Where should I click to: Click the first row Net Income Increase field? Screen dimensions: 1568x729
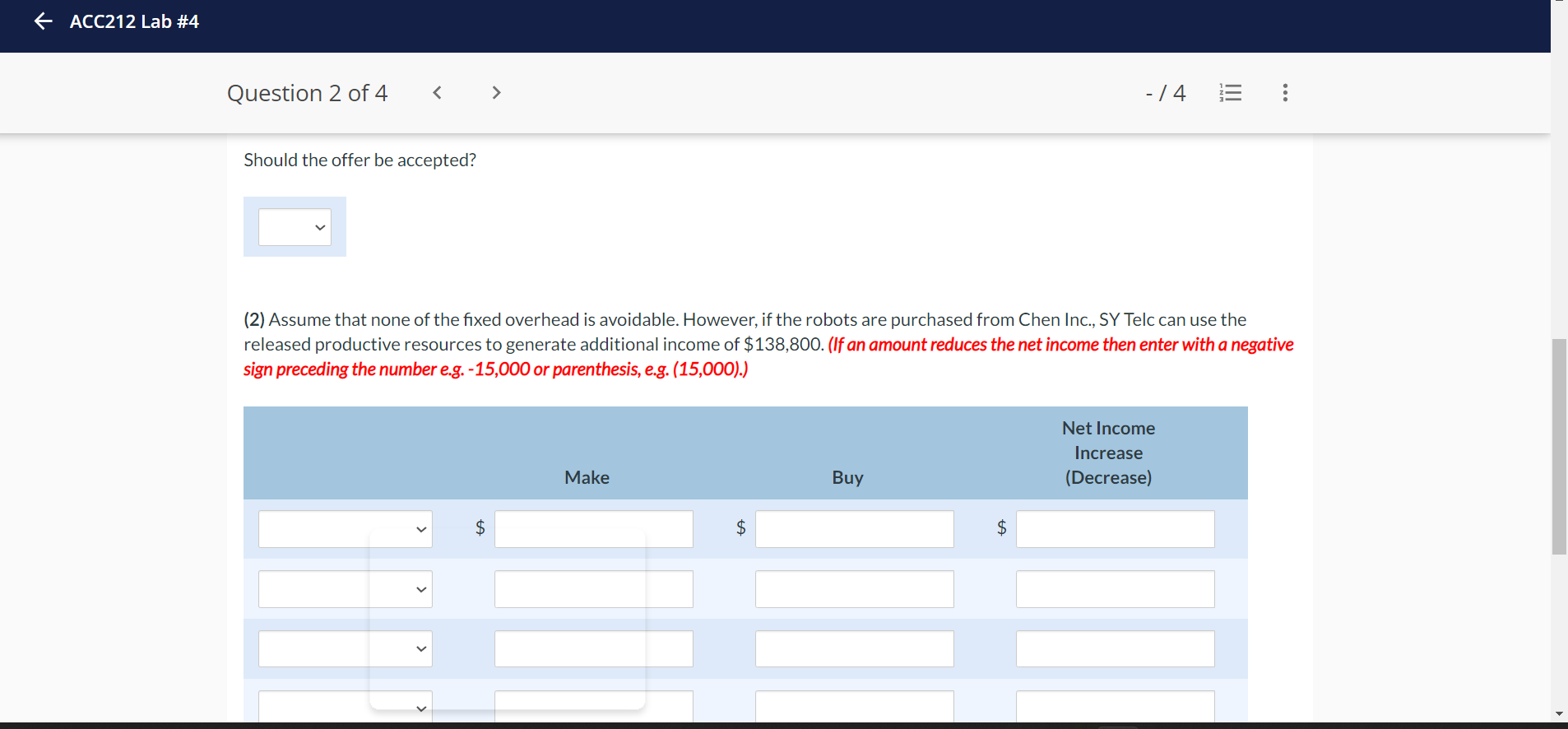[x=1116, y=529]
